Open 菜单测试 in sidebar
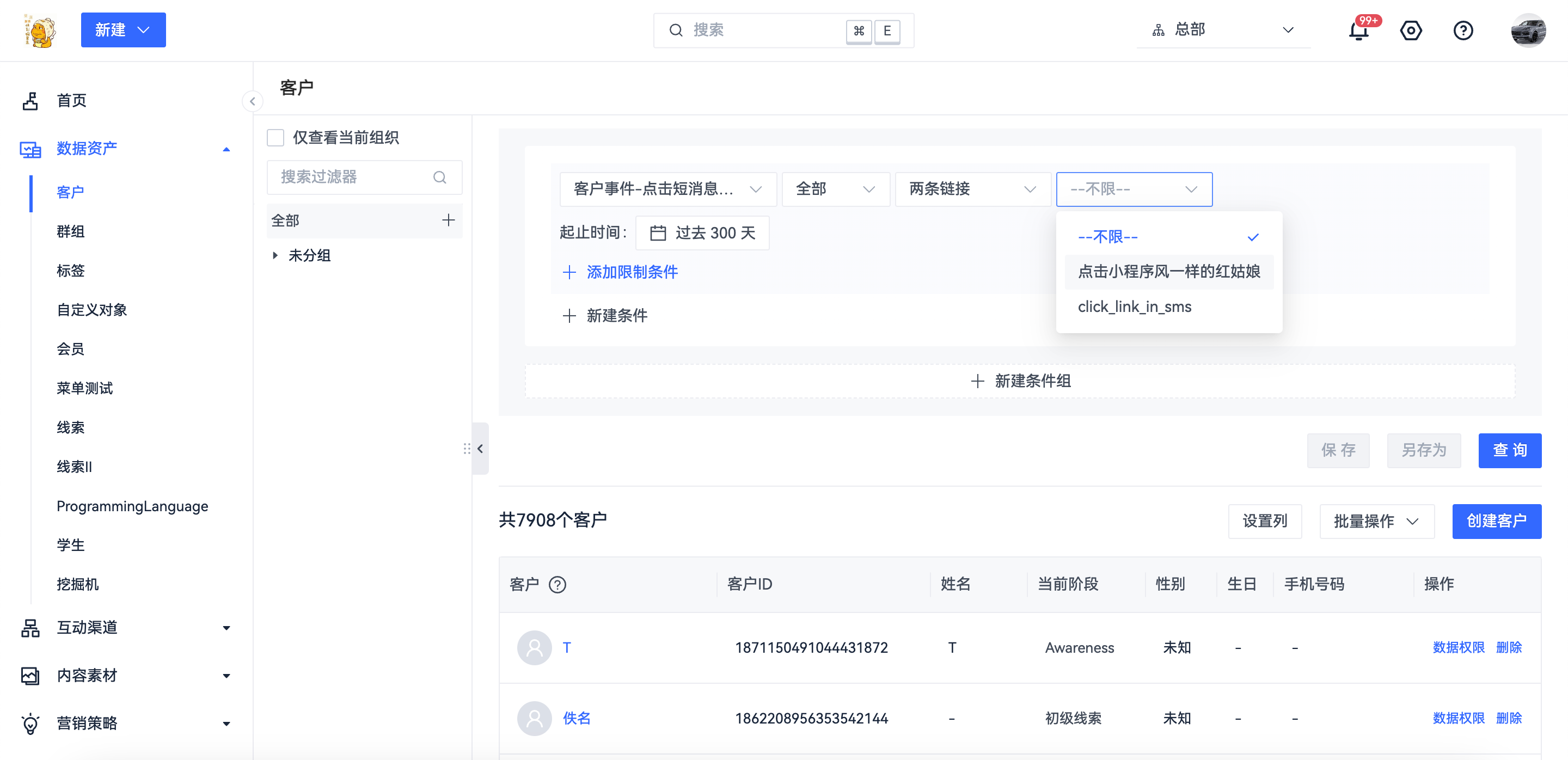1568x760 pixels. 84,388
